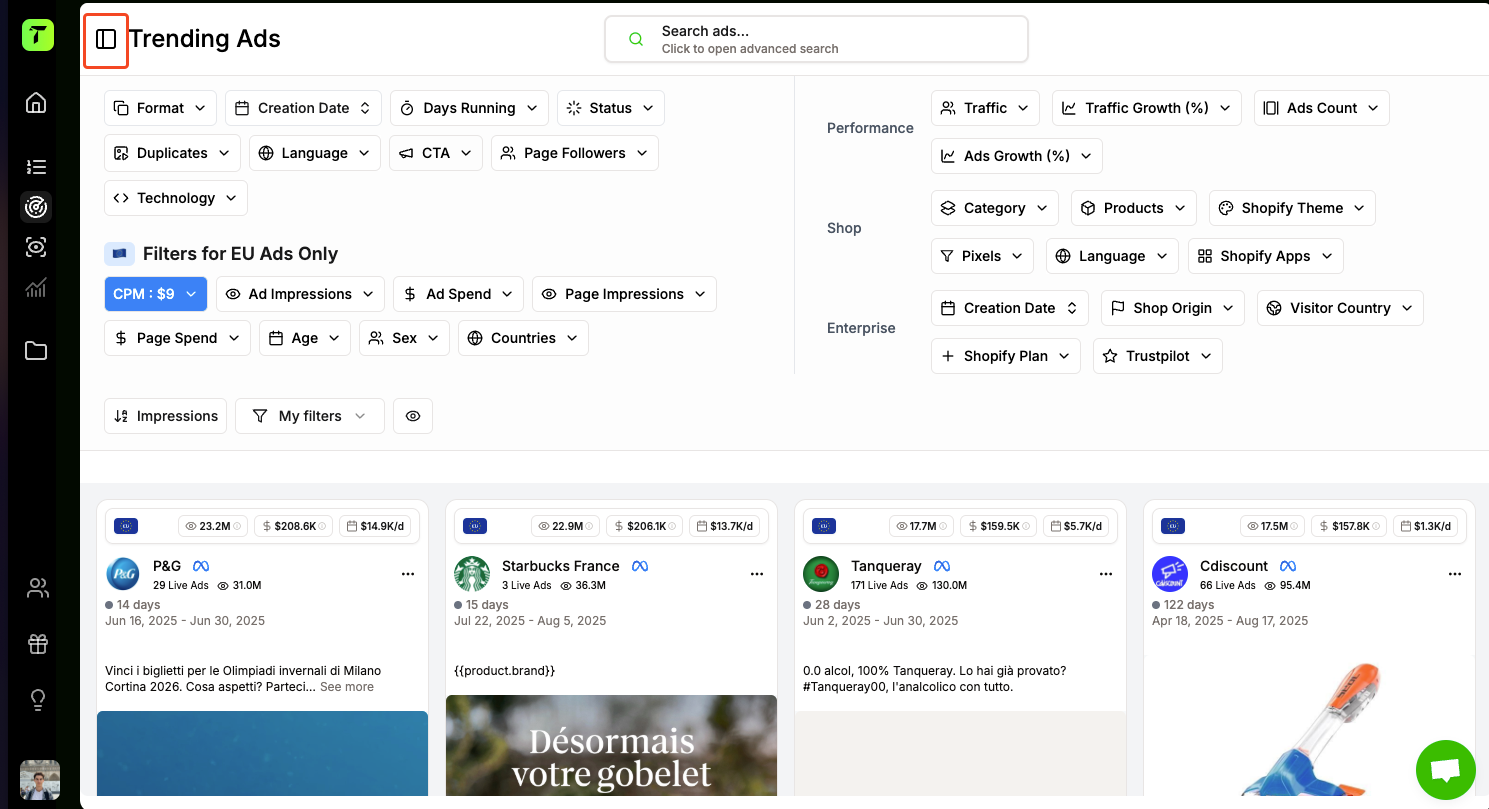Expand the Traffic Growth (%) filter
1489x809 pixels.
1146,108
